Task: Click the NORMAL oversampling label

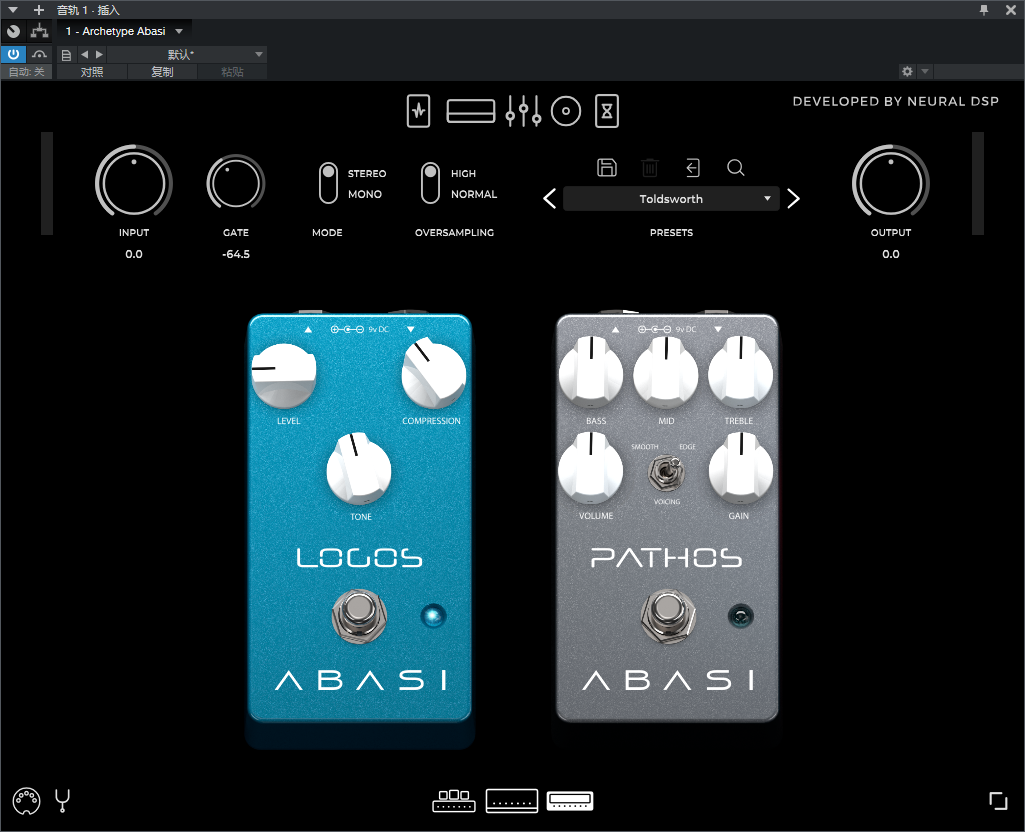Action: tap(474, 194)
